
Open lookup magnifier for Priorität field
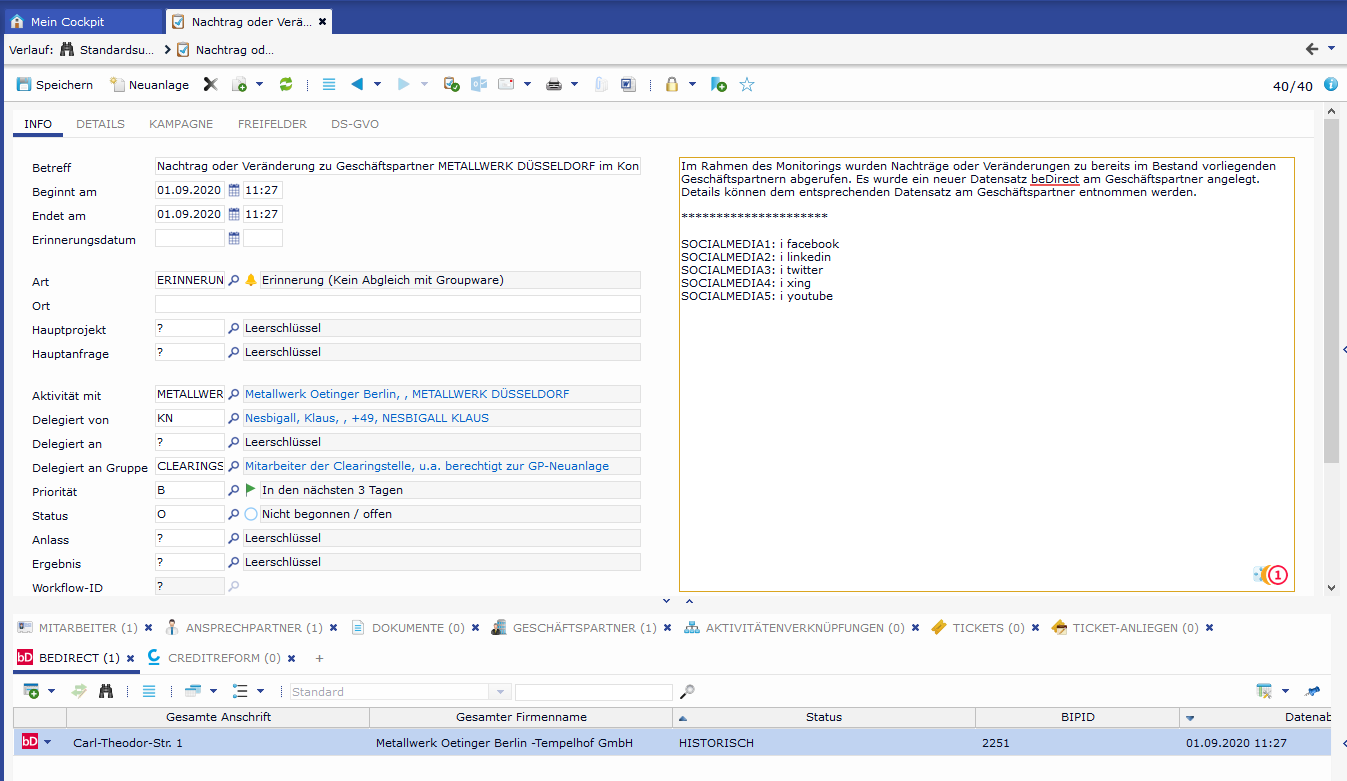(234, 490)
